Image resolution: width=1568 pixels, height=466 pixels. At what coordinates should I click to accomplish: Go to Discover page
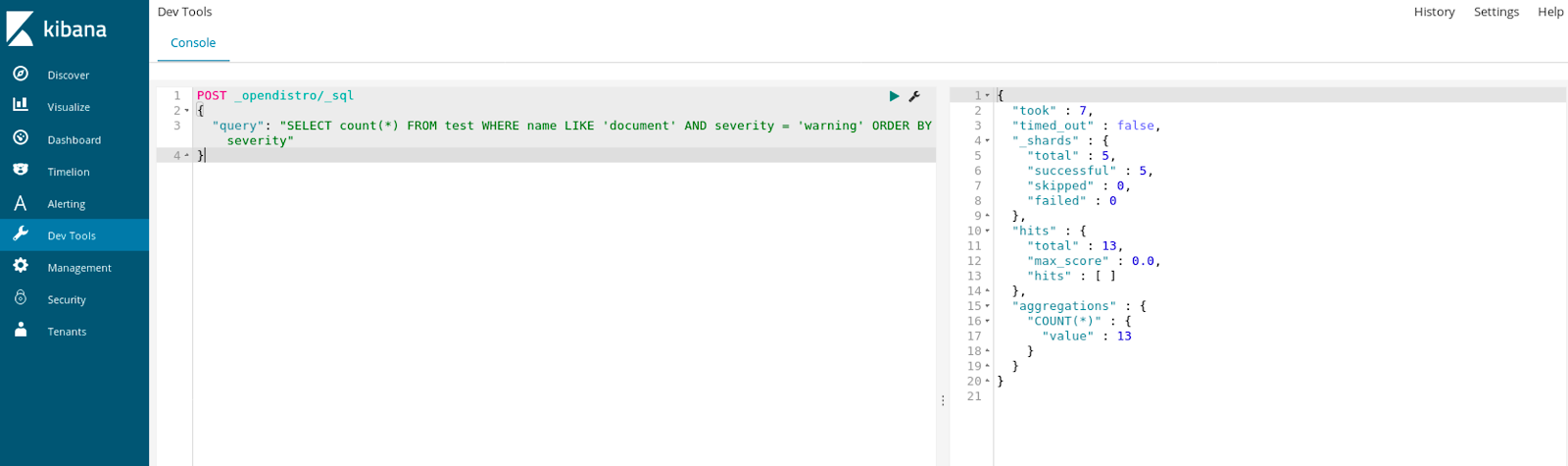click(69, 75)
